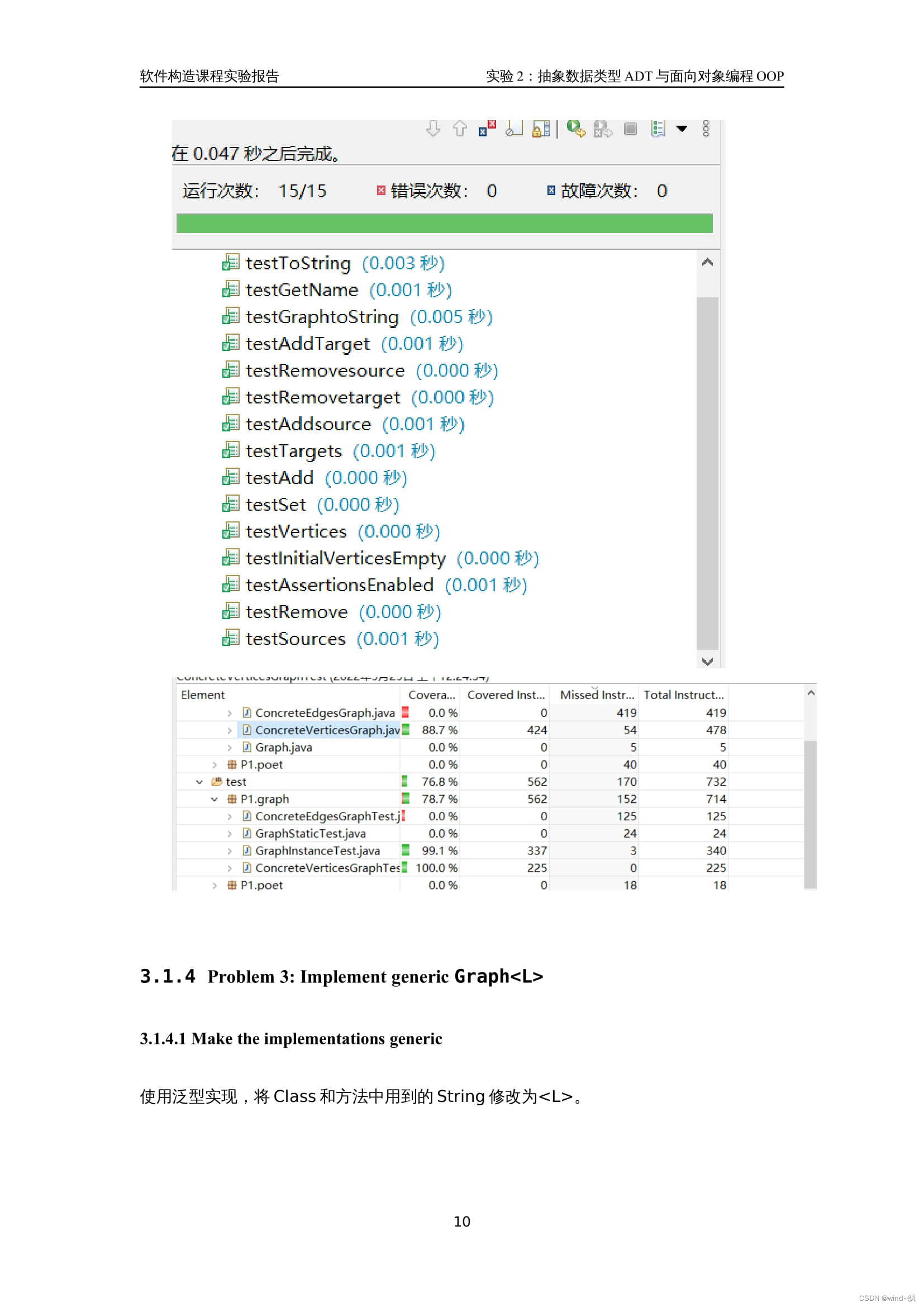Image resolution: width=924 pixels, height=1307 pixels.
Task: Open the JUnit view menu three dots
Action: click(706, 129)
